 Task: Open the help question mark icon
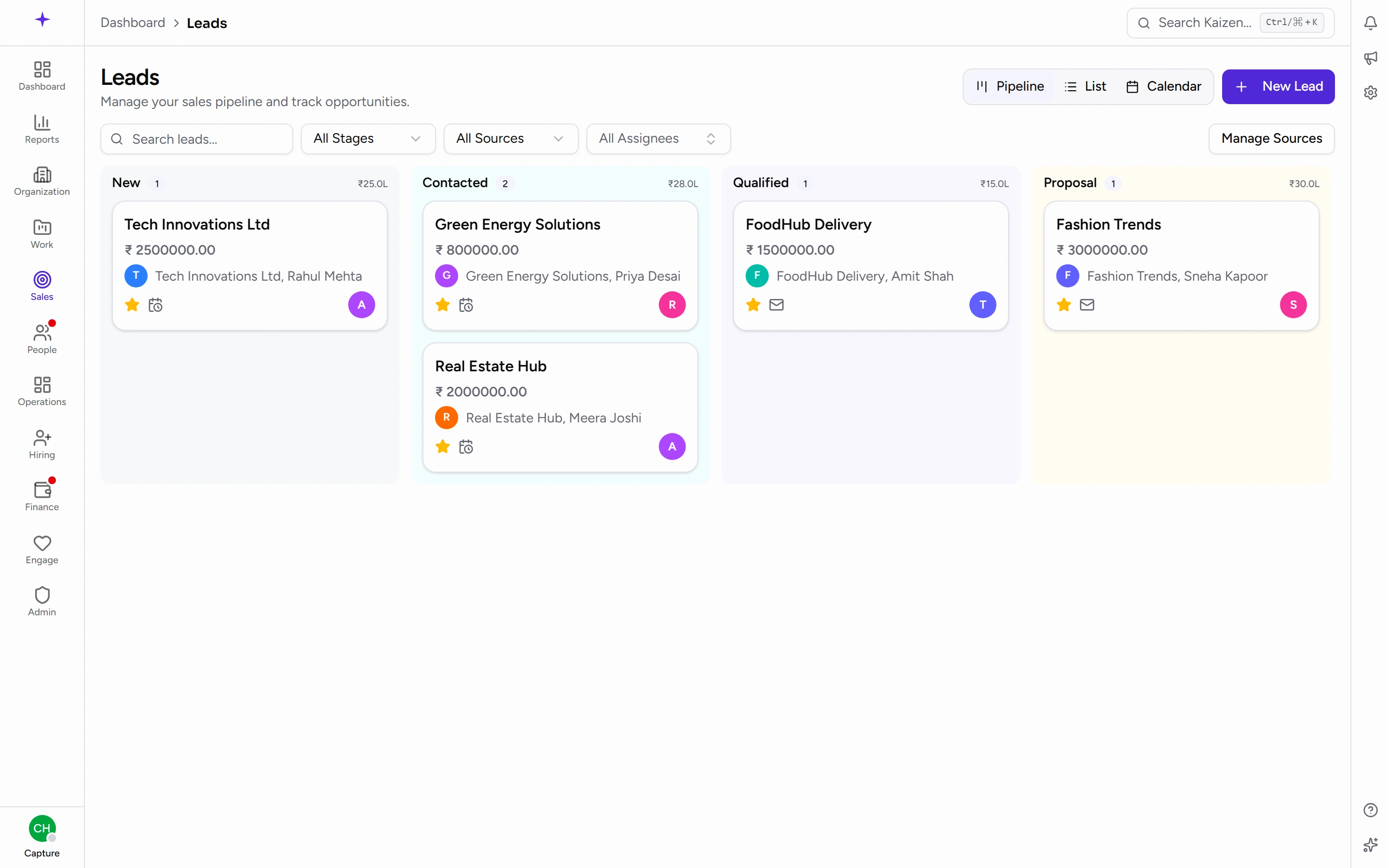[1370, 810]
